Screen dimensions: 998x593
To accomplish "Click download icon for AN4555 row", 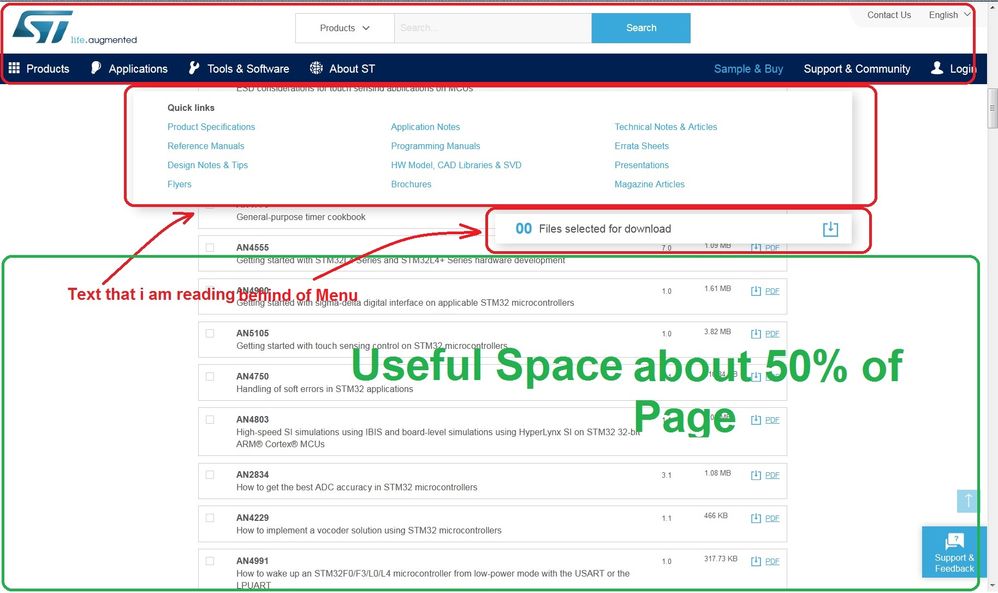I will pyautogui.click(x=756, y=248).
